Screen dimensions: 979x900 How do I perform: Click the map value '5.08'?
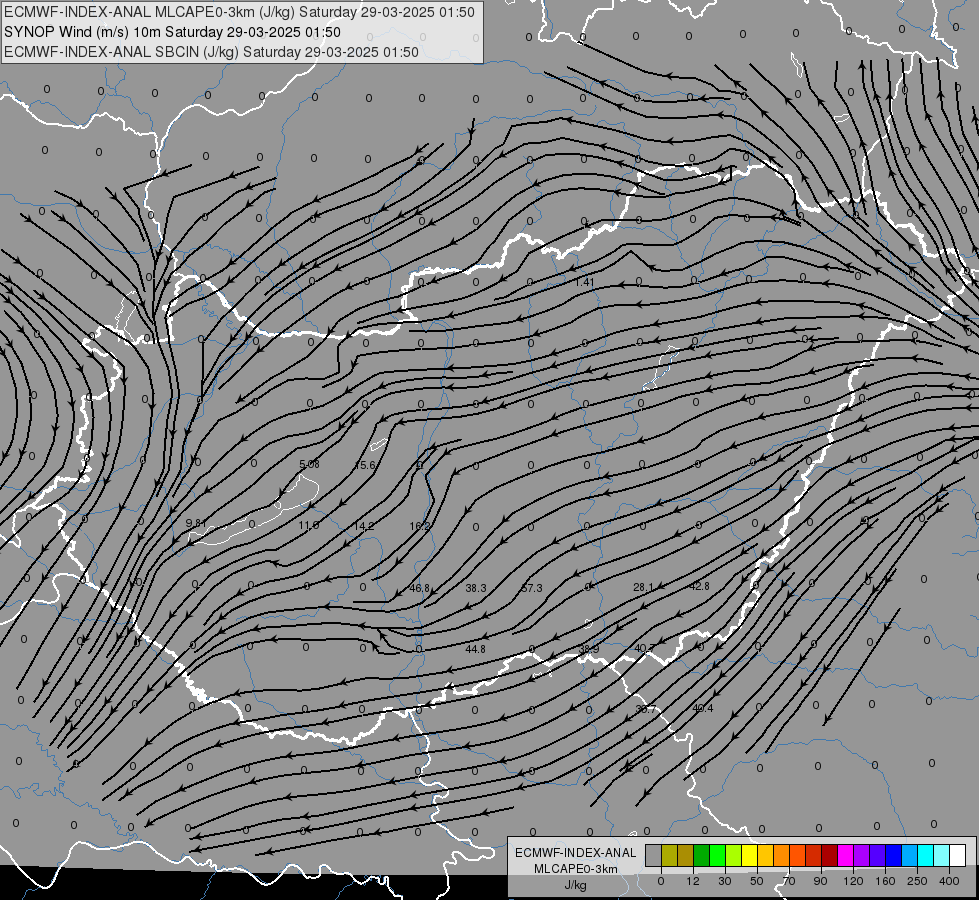pos(309,464)
